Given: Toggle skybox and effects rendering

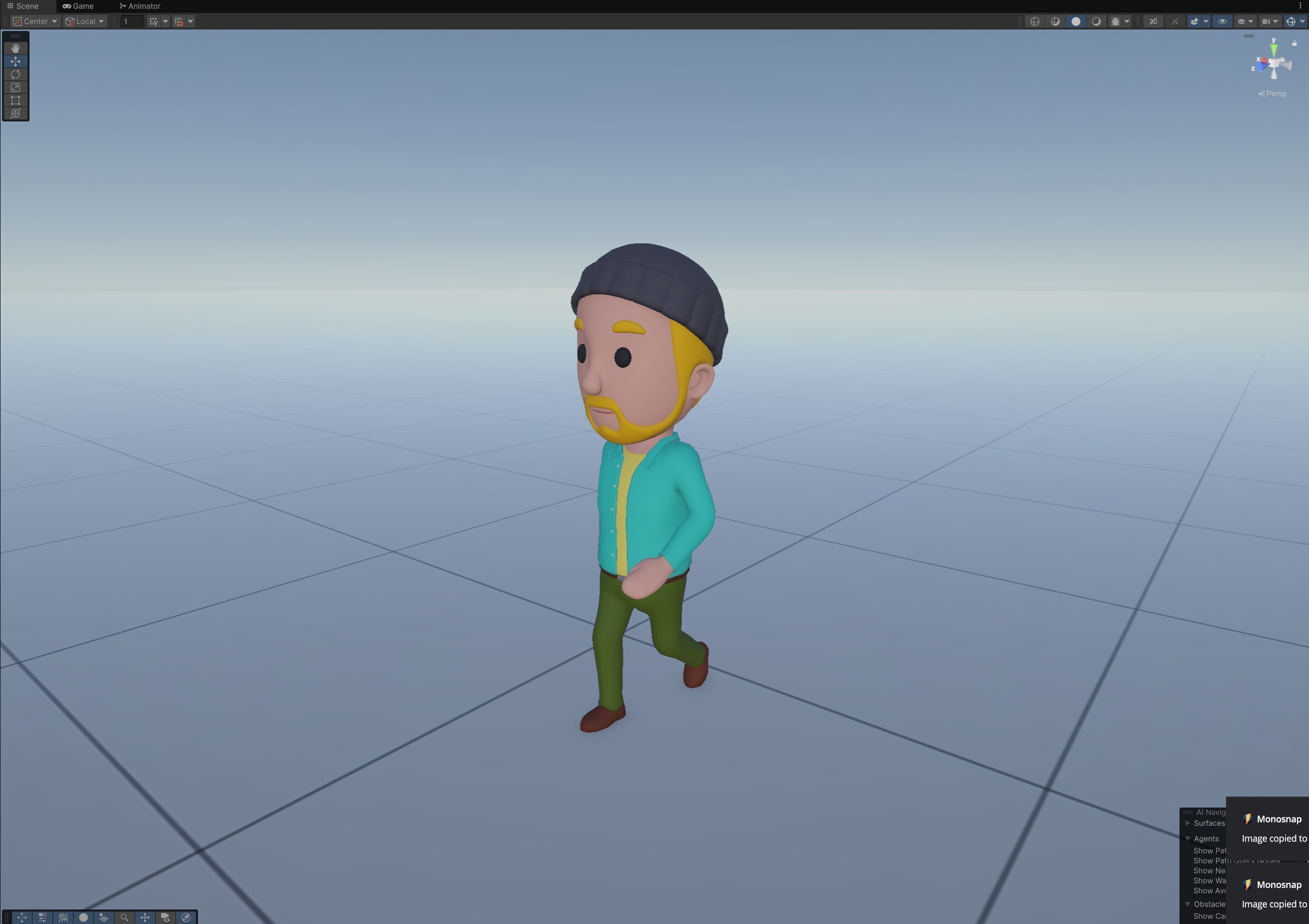Looking at the screenshot, I should [x=1194, y=21].
